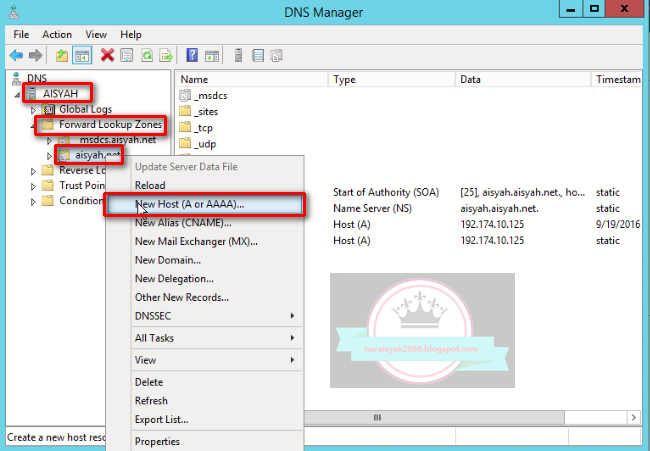This screenshot has height=451, width=650.
Task: Click the scroll right arrow
Action: tap(633, 417)
